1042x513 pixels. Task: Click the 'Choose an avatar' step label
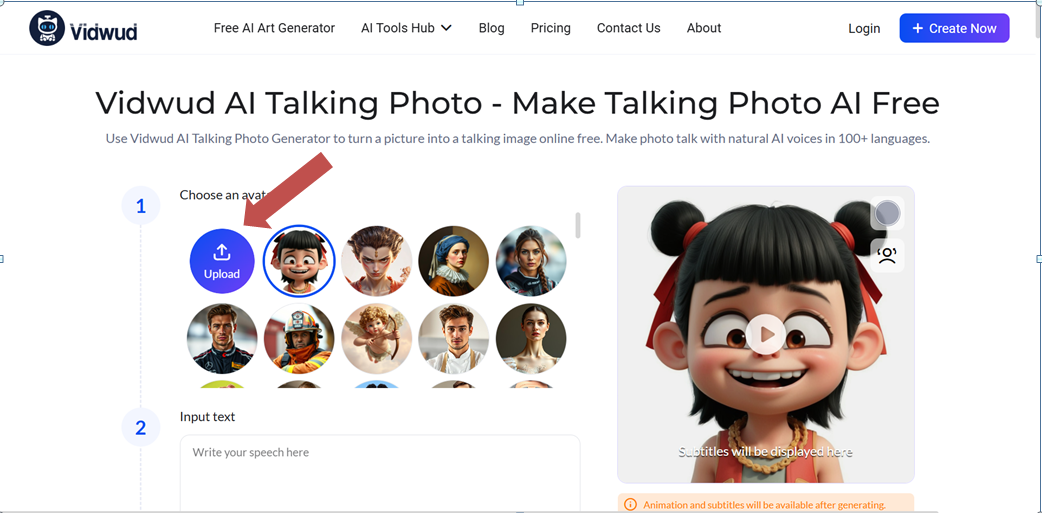(224, 195)
